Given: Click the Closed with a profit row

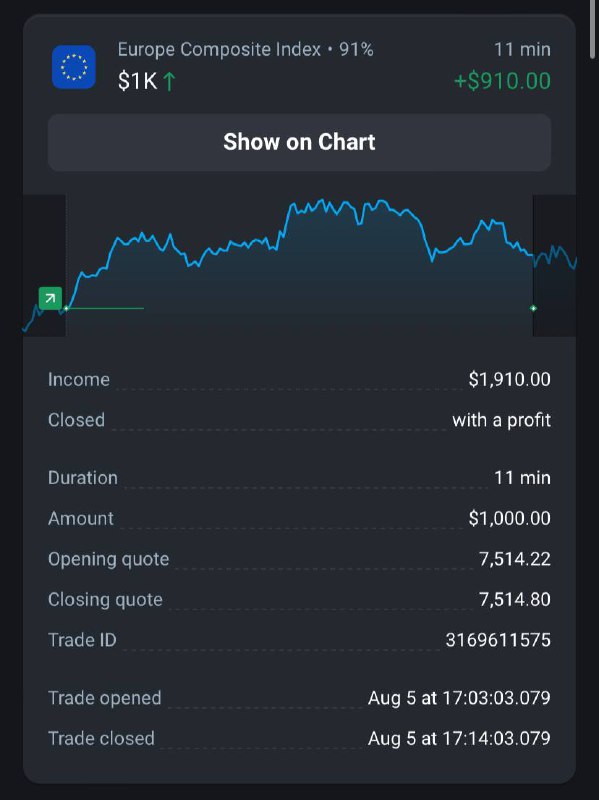Looking at the screenshot, I should (x=300, y=420).
